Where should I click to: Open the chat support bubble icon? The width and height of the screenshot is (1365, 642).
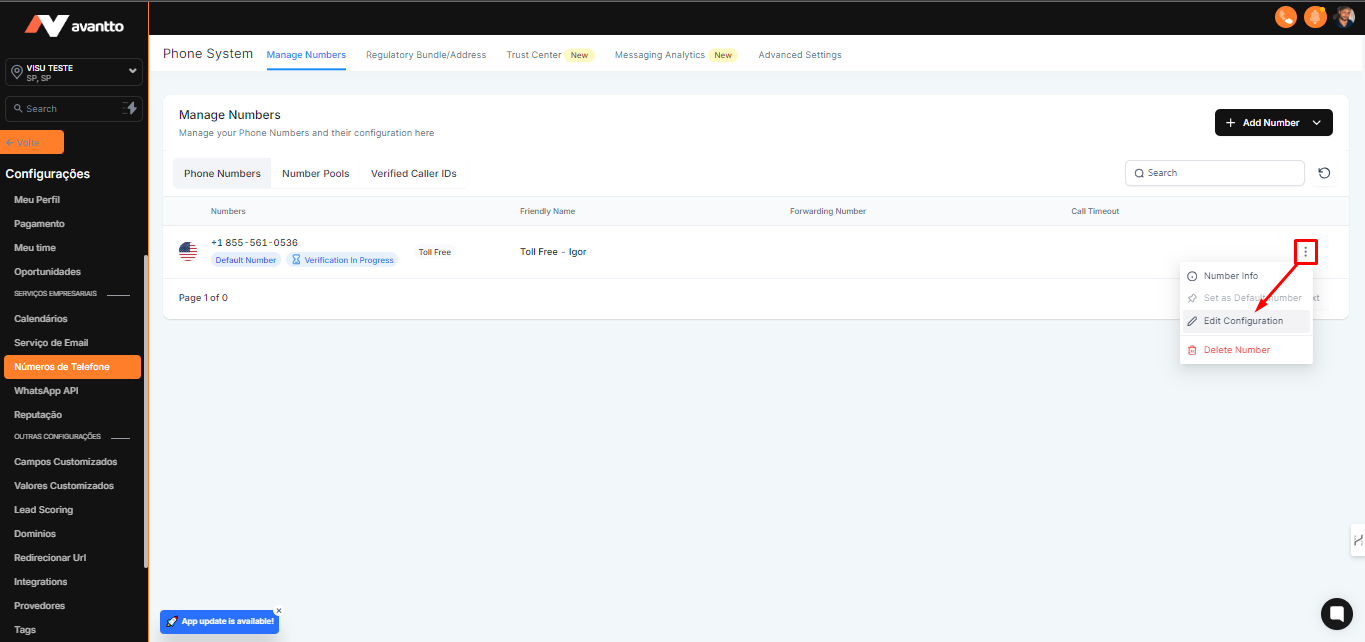[x=1336, y=613]
